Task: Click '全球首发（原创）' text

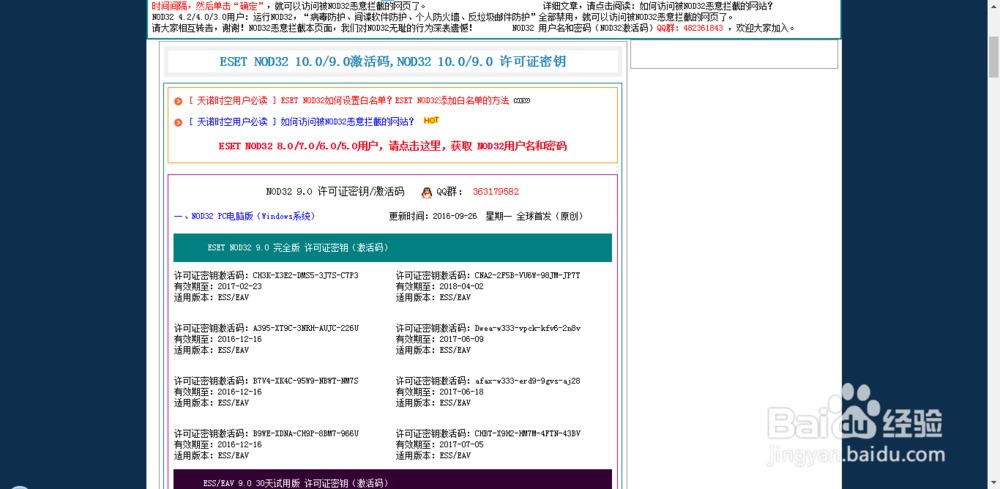Action: click(550, 216)
